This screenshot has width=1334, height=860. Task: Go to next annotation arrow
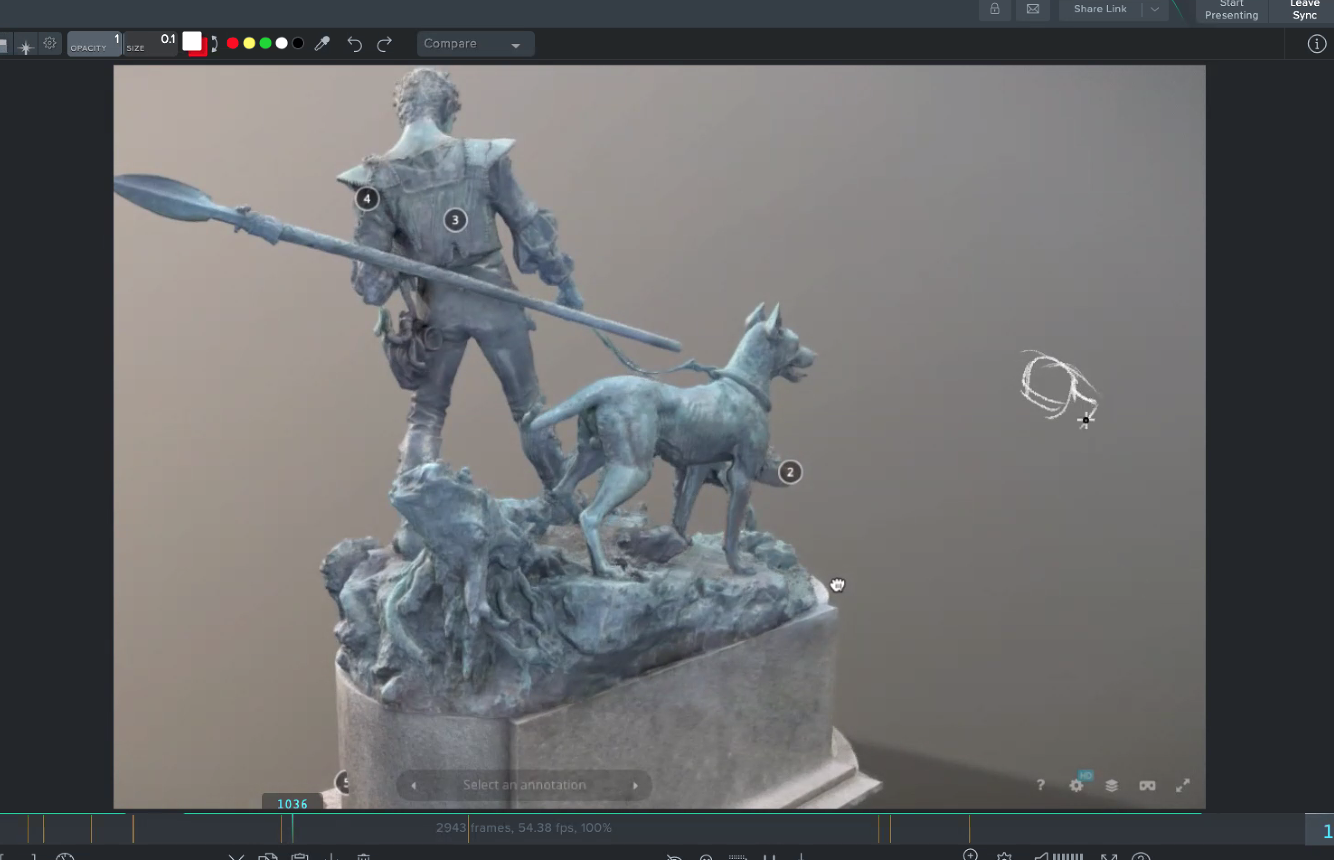635,785
